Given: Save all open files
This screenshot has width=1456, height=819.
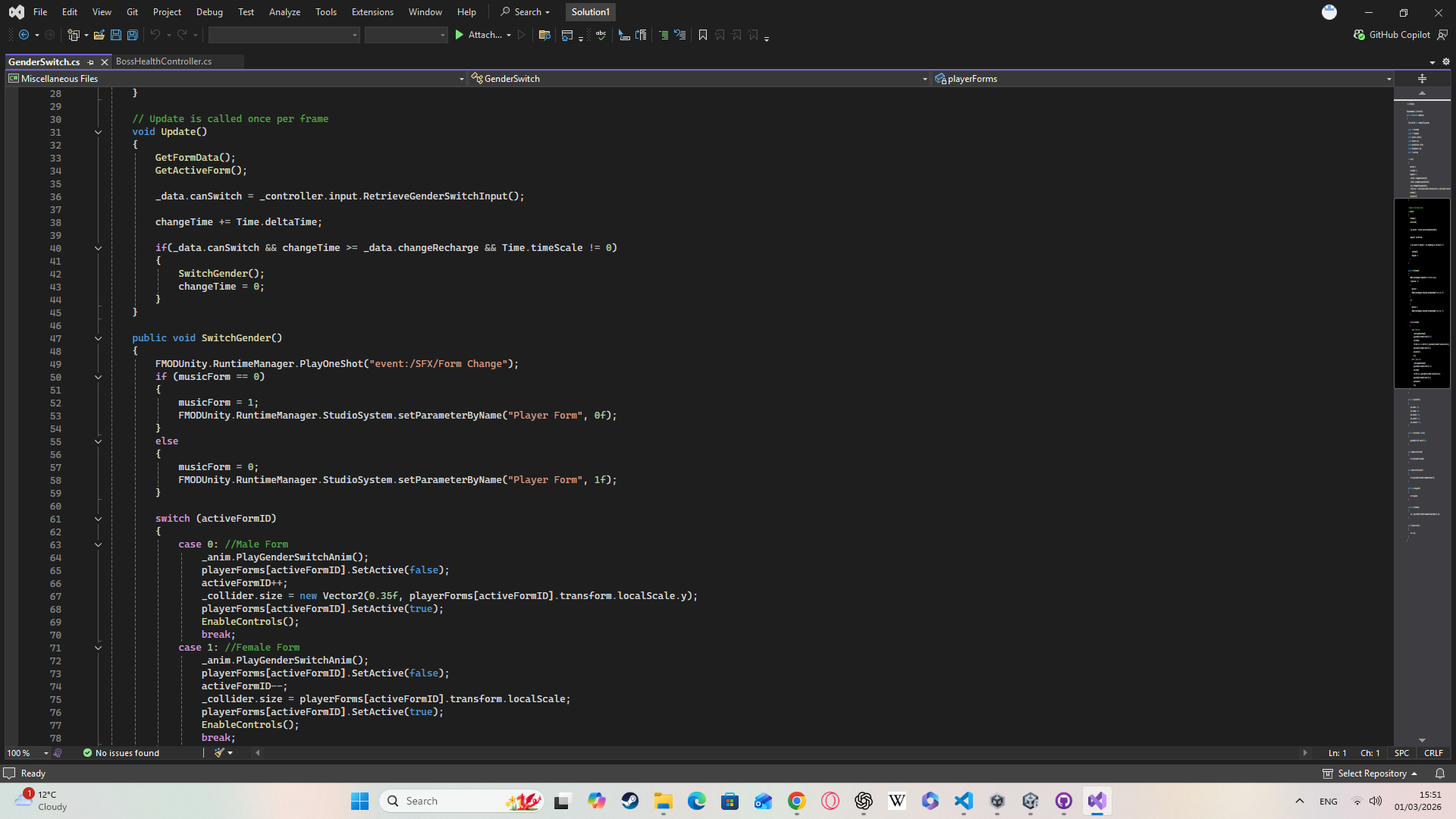Looking at the screenshot, I should pyautogui.click(x=132, y=35).
